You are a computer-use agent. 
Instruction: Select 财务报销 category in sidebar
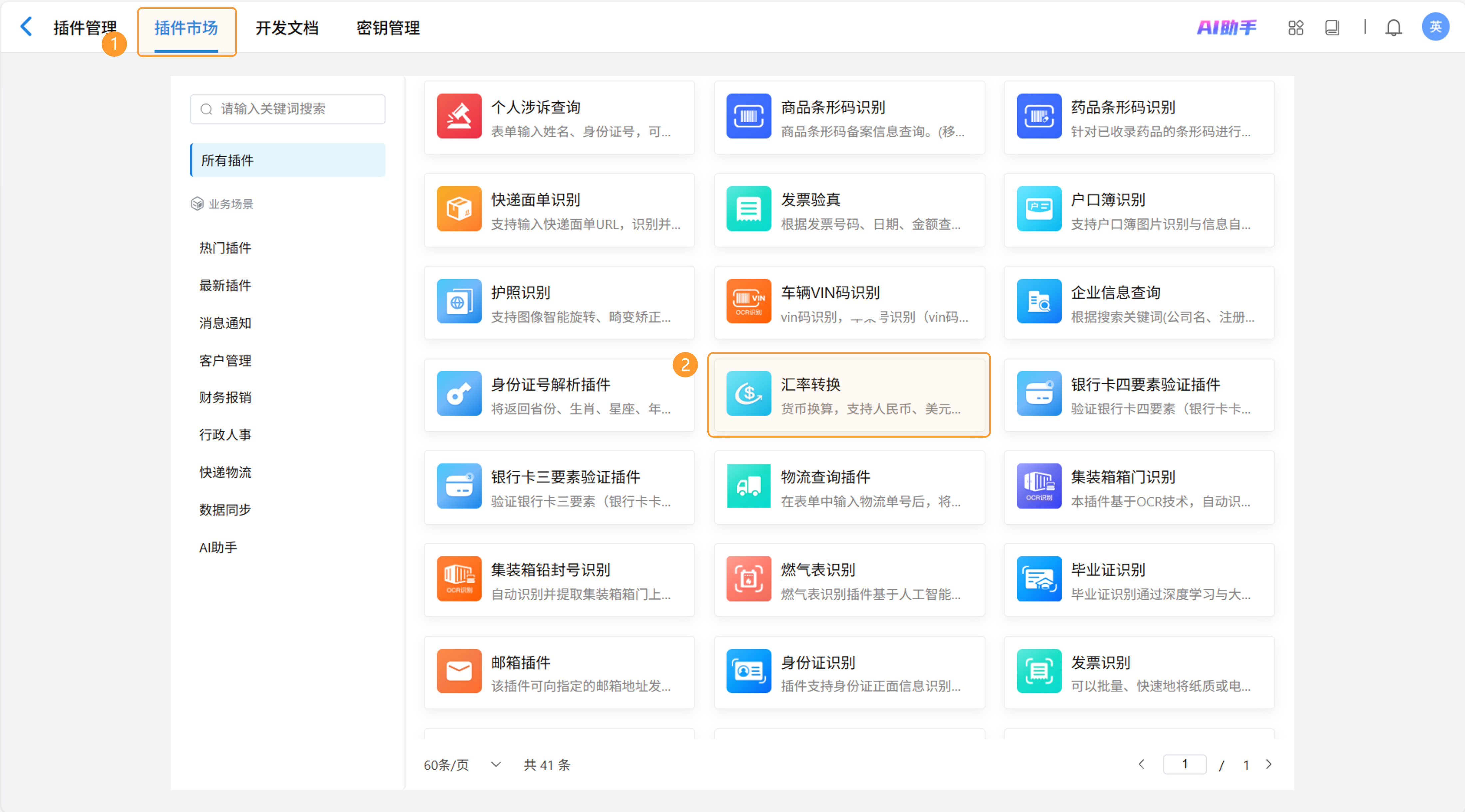click(x=225, y=397)
